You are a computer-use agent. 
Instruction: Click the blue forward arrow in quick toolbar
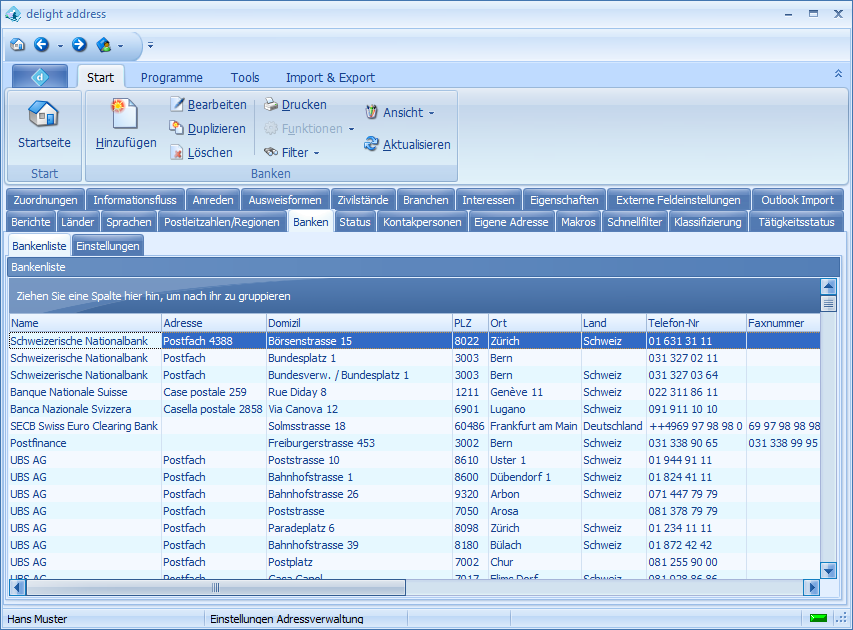(79, 45)
